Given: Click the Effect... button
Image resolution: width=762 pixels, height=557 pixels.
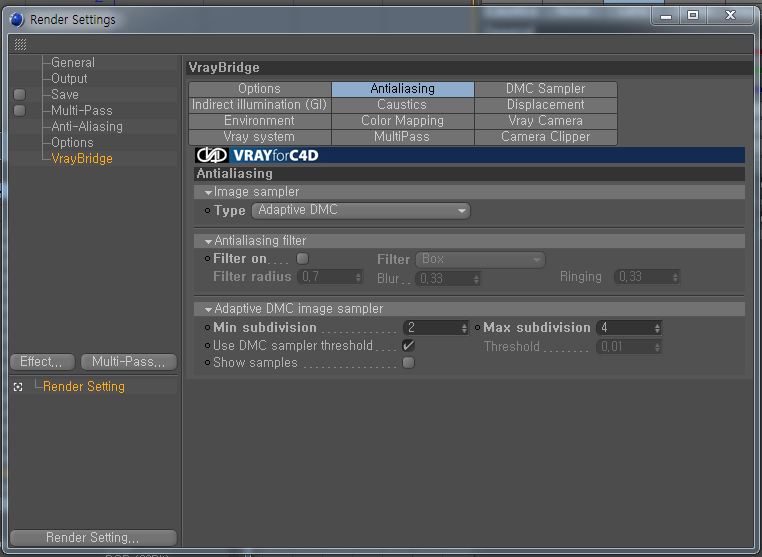Looking at the screenshot, I should click(x=42, y=362).
